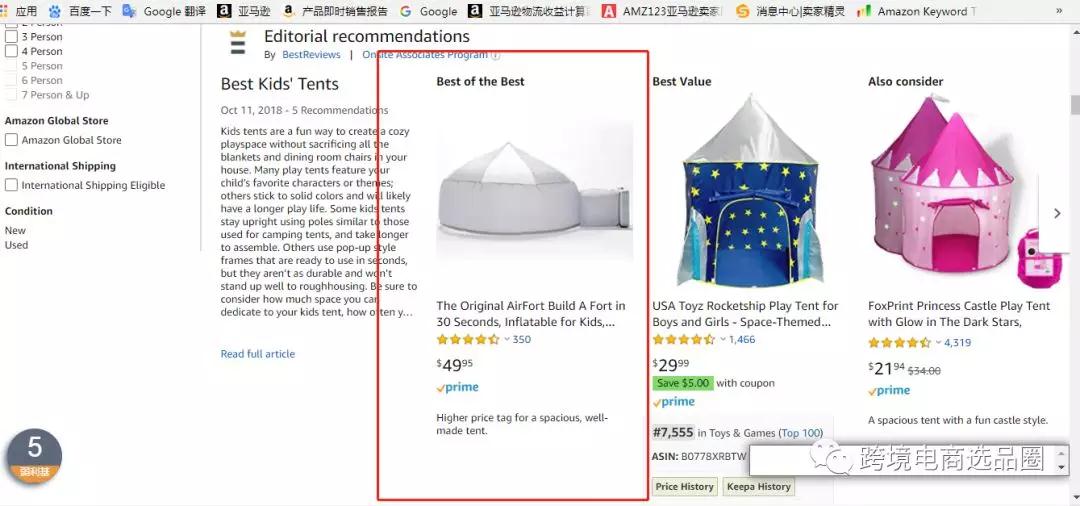Click the FoxPrint tent $21.94 price

coord(886,368)
